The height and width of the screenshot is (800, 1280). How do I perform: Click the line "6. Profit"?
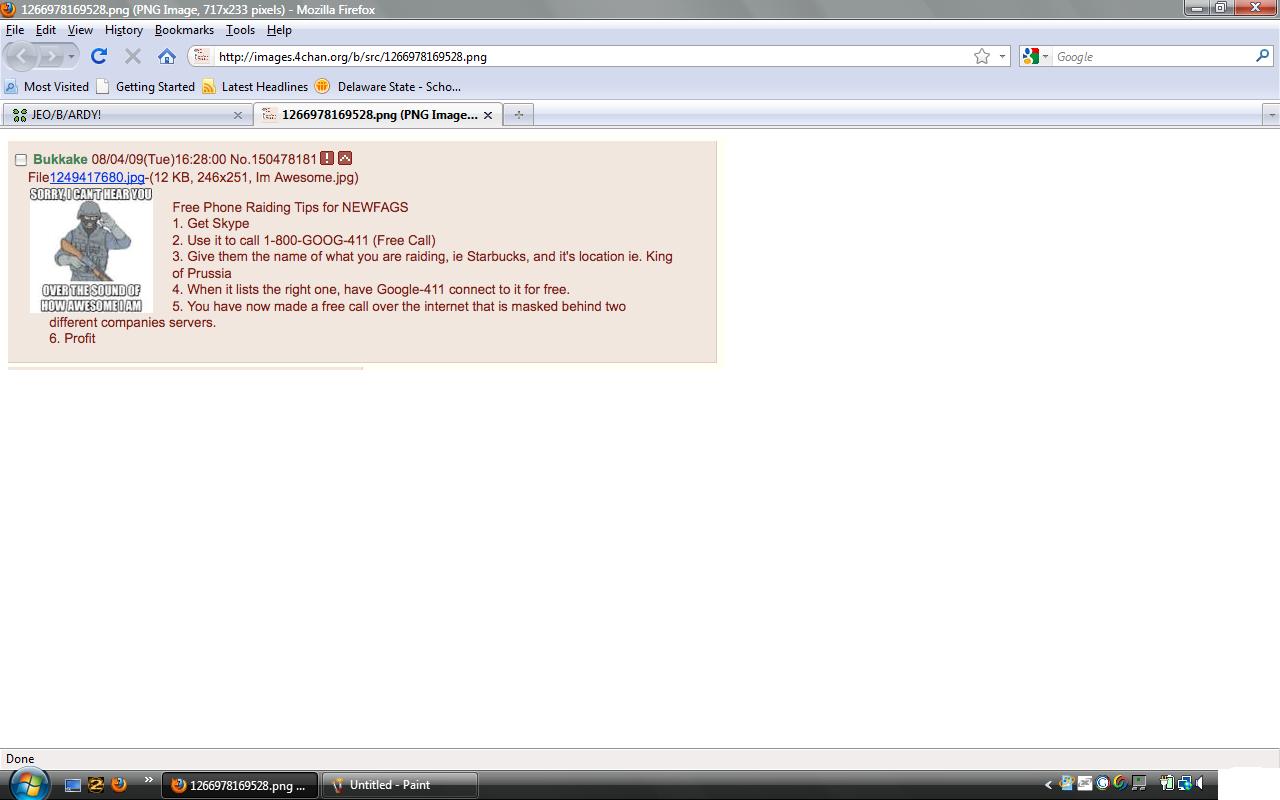(72, 339)
